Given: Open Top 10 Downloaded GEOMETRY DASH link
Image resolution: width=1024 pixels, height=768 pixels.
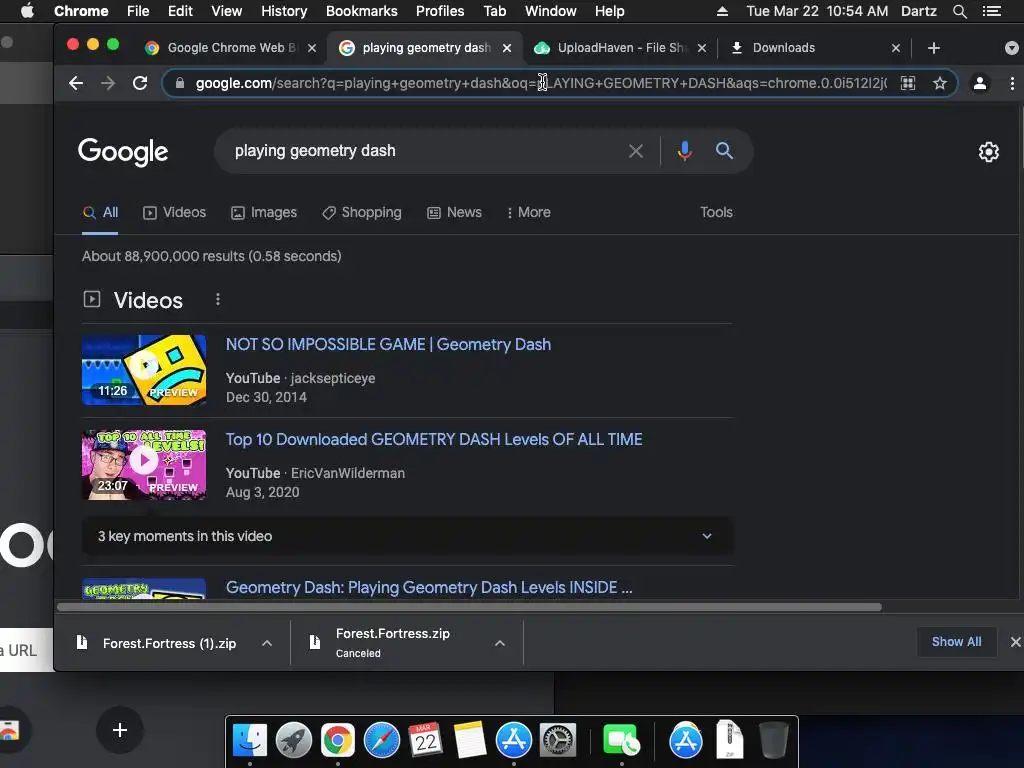Looking at the screenshot, I should click(434, 440).
